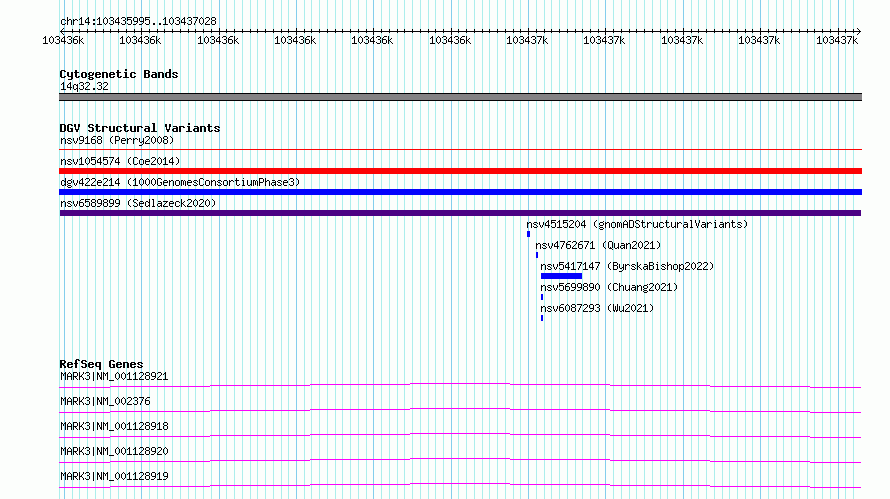
Task: Open variant nsv6087293 (Wu2021) label
Action: tap(597, 308)
